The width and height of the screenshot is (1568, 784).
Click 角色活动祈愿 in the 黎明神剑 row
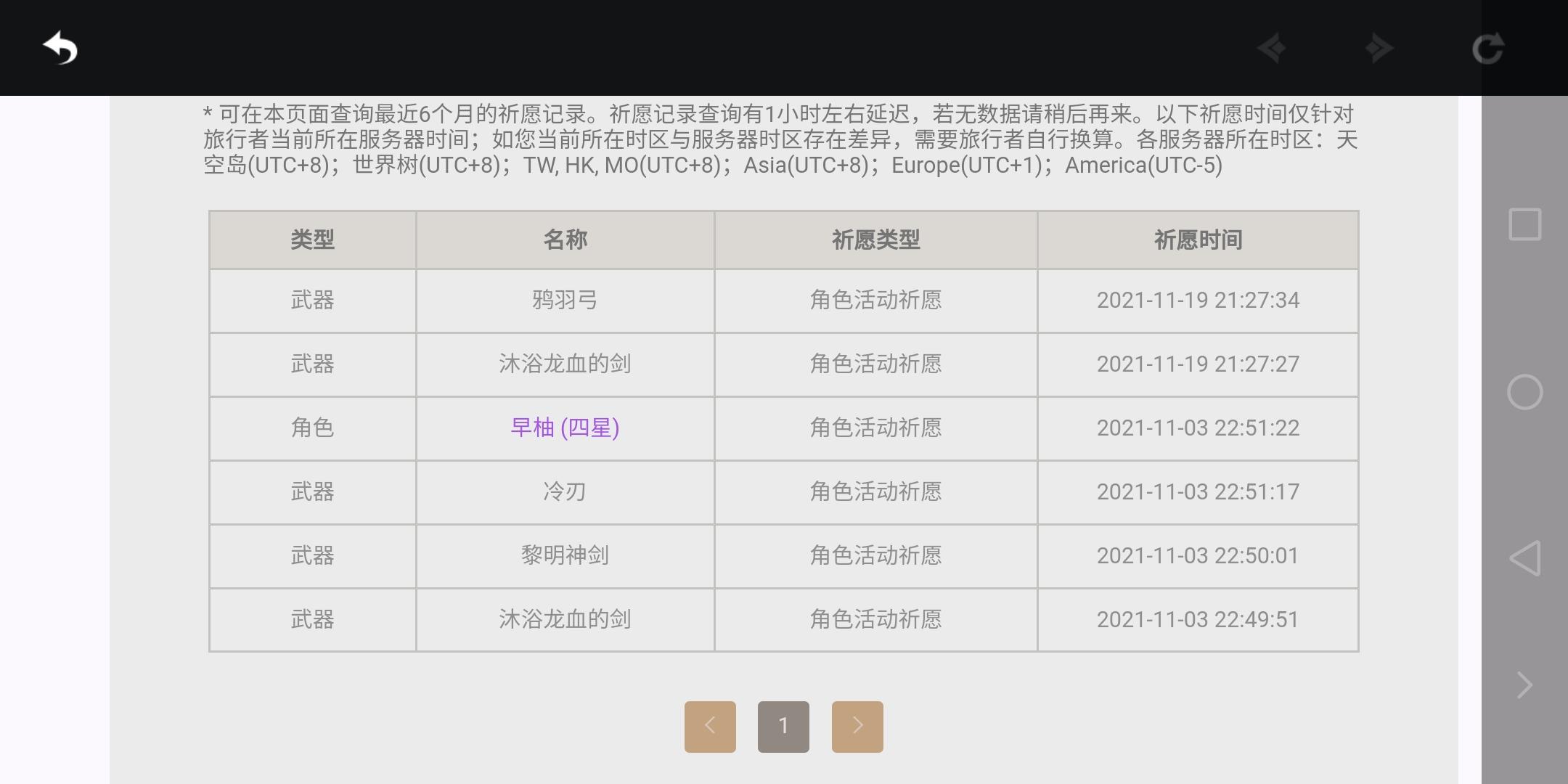[x=876, y=555]
